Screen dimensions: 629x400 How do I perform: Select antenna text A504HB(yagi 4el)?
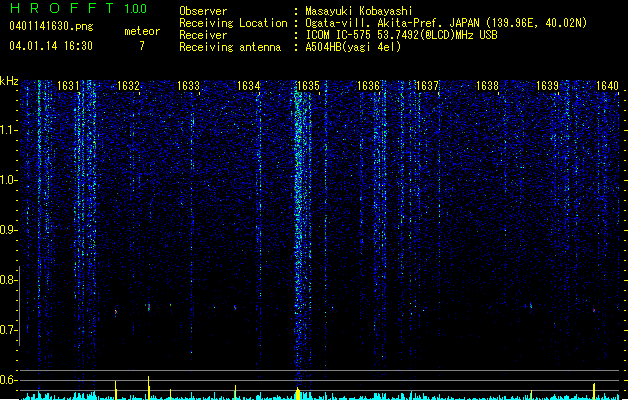(353, 47)
